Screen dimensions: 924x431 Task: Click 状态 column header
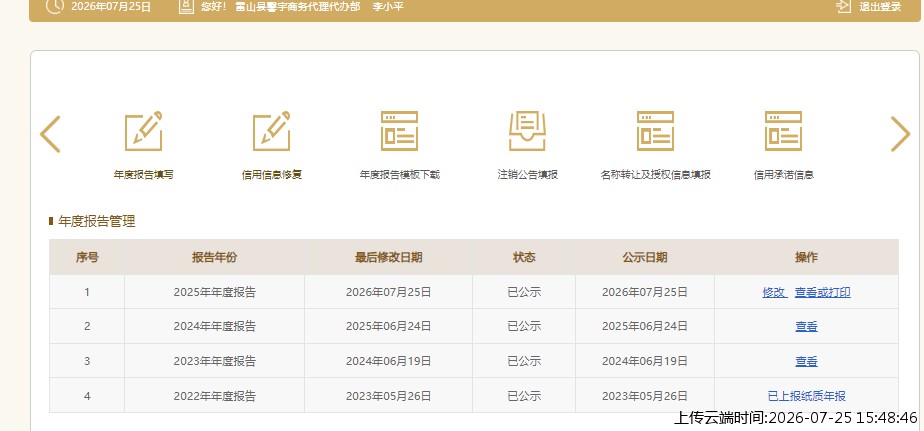524,257
